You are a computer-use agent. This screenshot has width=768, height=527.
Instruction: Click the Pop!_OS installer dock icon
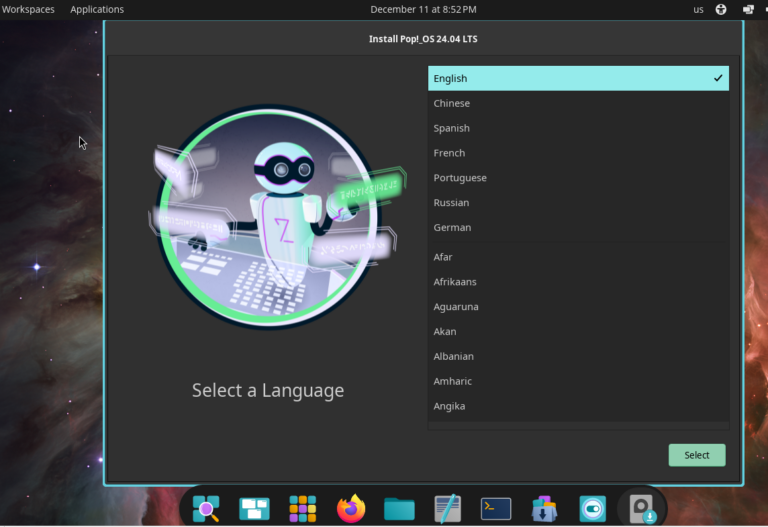point(641,509)
